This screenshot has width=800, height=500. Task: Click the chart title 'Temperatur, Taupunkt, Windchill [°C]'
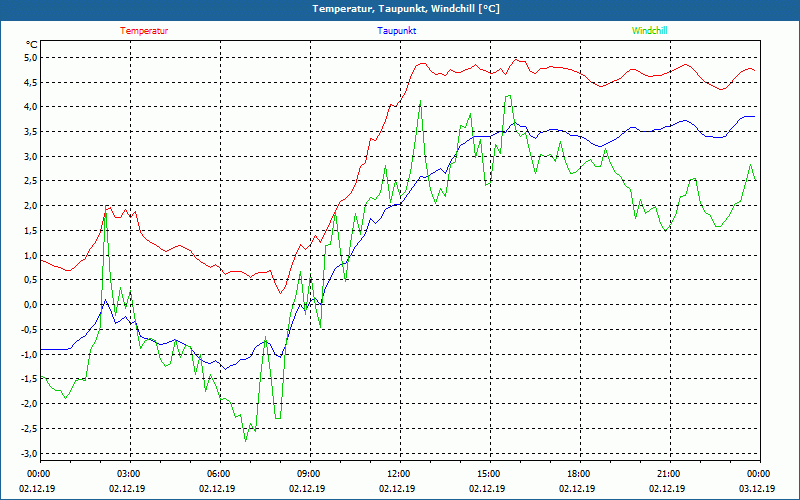coord(406,9)
